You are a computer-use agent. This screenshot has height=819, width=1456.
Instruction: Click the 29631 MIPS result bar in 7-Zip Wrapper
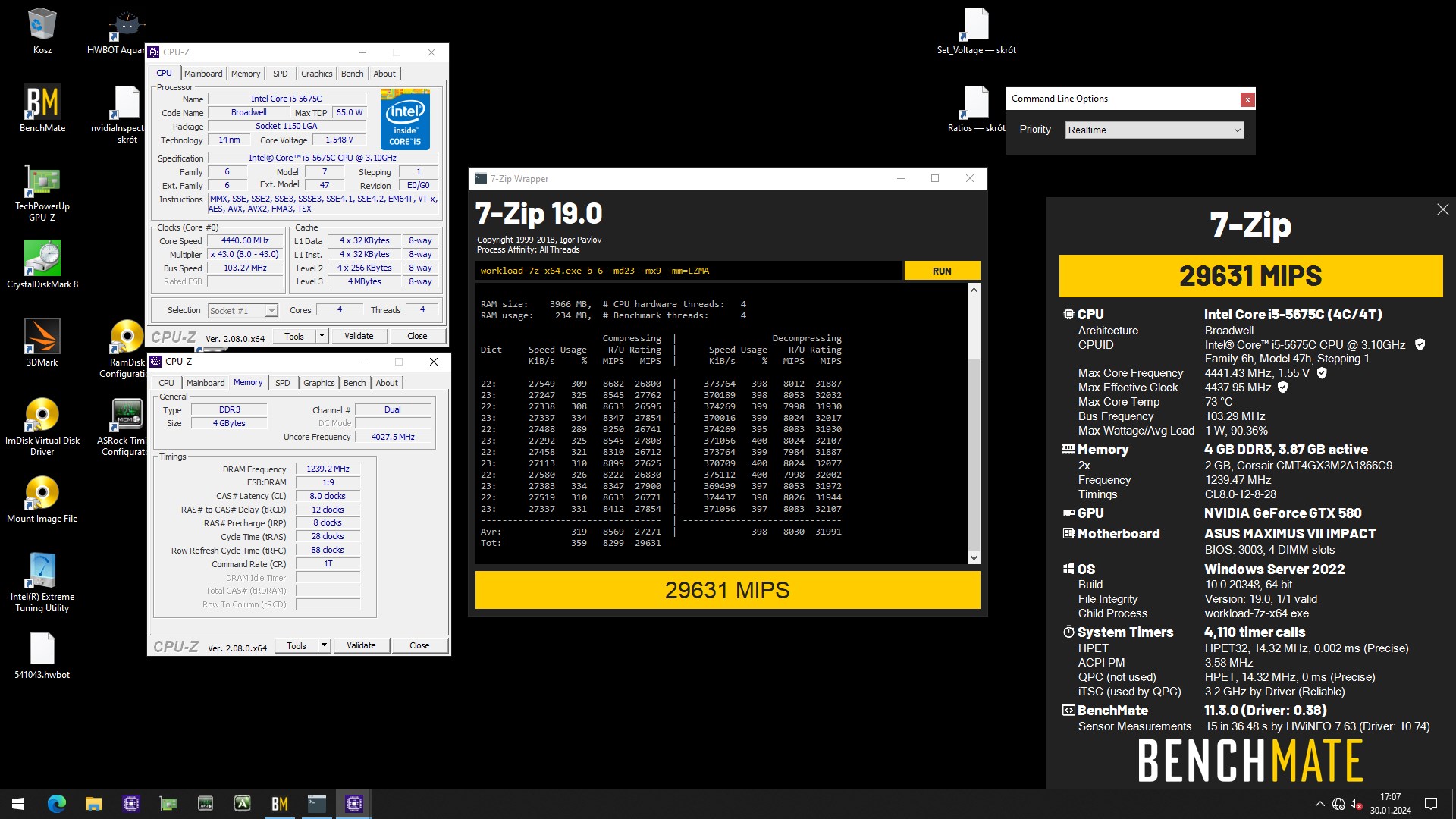point(727,590)
